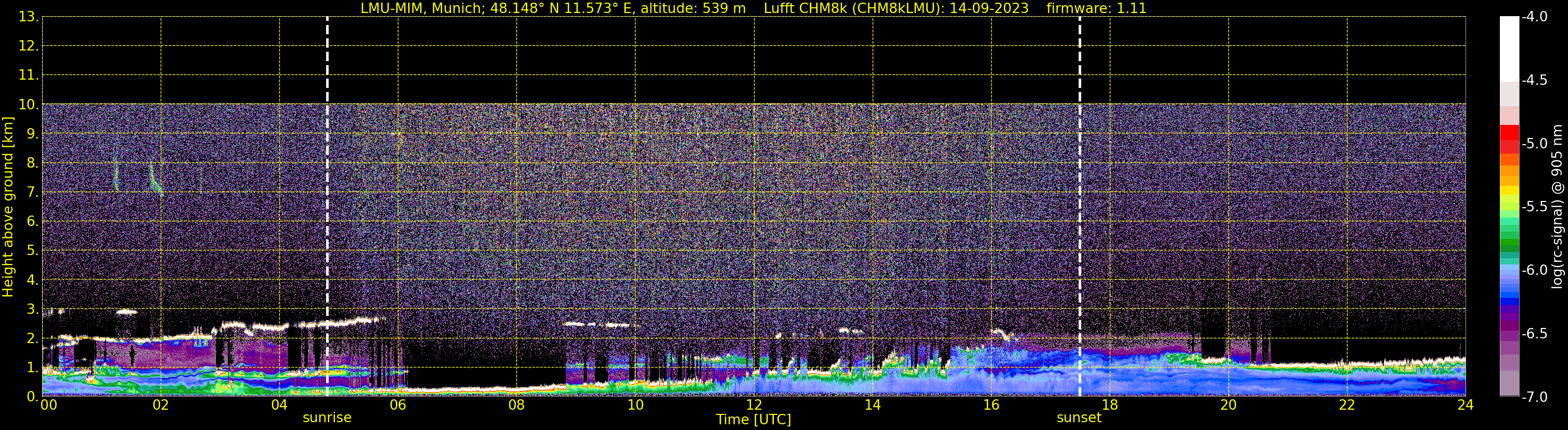Image resolution: width=1568 pixels, height=430 pixels.
Task: Click the 'sunrise' label below the axis
Action: 327,418
